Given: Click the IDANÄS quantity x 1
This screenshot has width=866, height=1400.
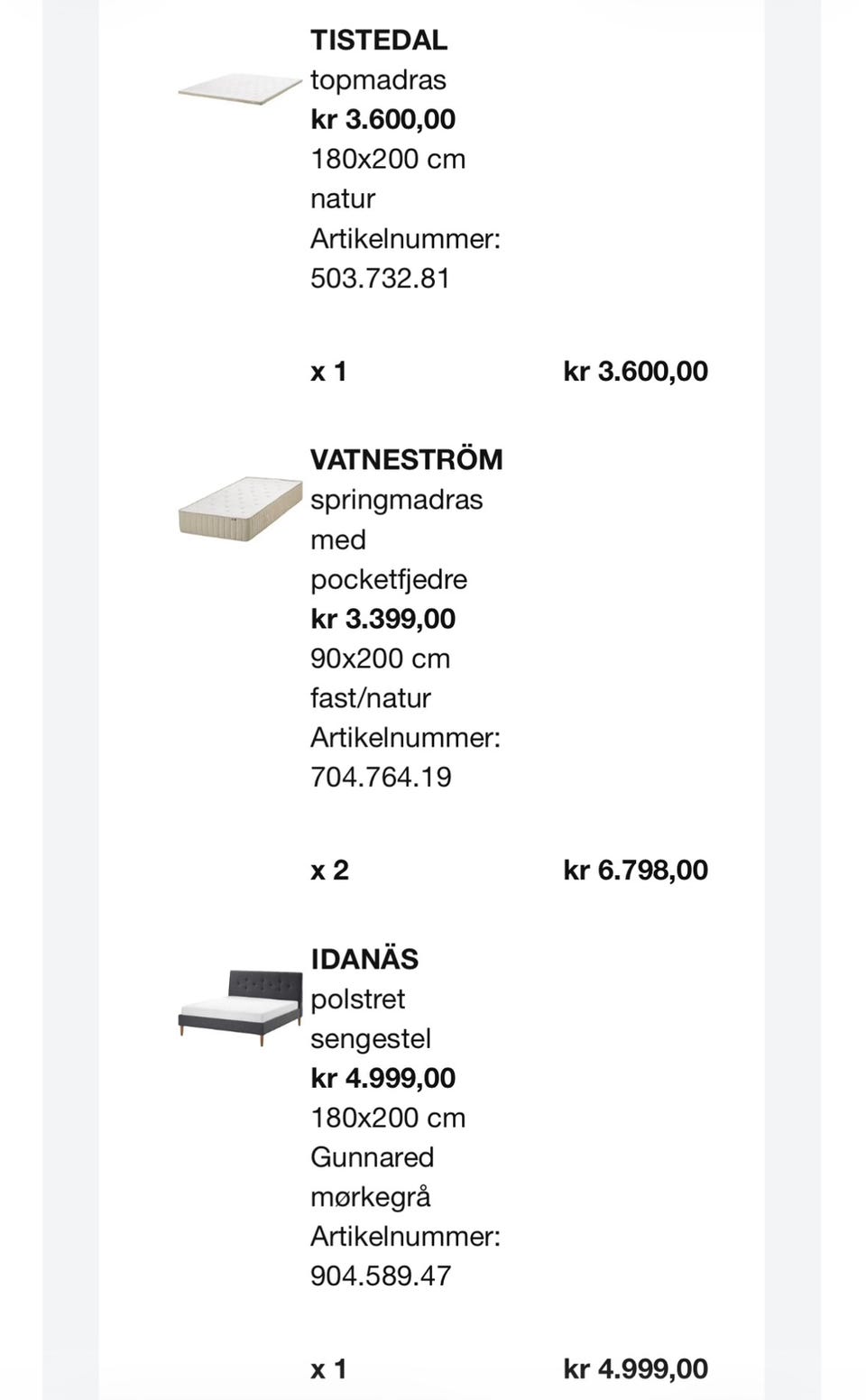Looking at the screenshot, I should (328, 1368).
